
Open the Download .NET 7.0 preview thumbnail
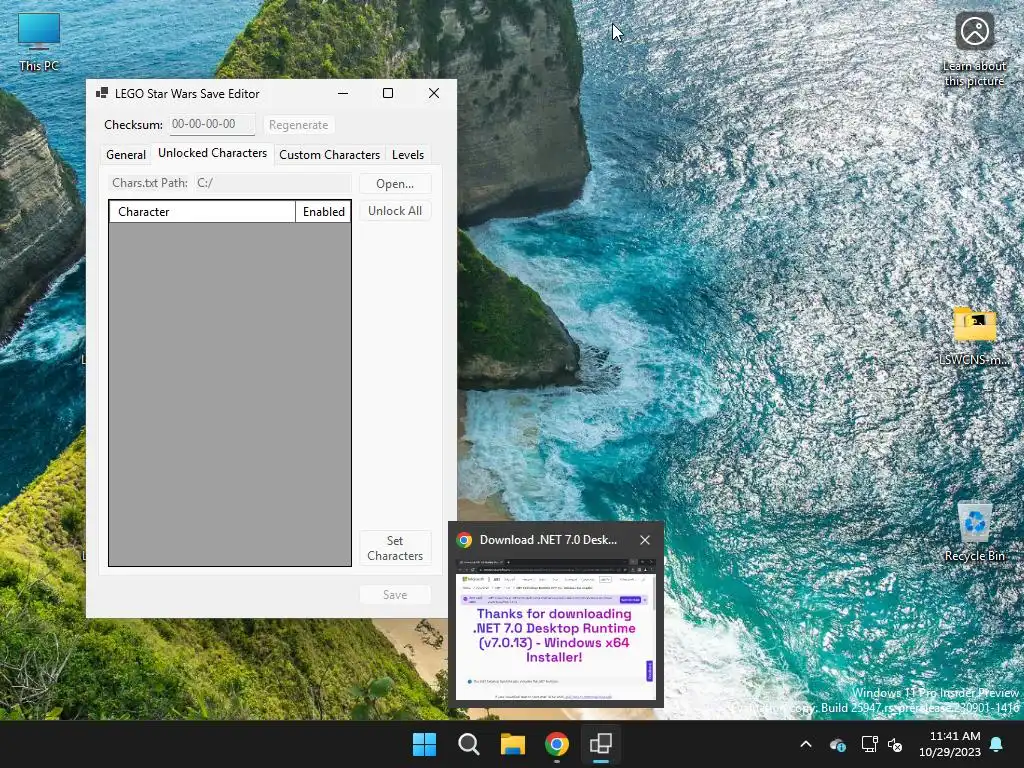(556, 628)
